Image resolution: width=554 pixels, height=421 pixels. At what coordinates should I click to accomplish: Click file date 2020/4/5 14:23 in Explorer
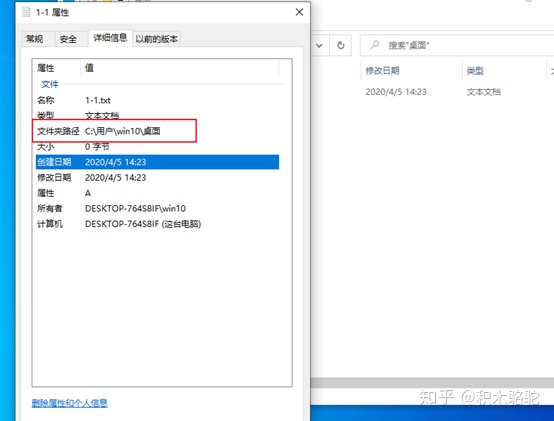tap(396, 92)
